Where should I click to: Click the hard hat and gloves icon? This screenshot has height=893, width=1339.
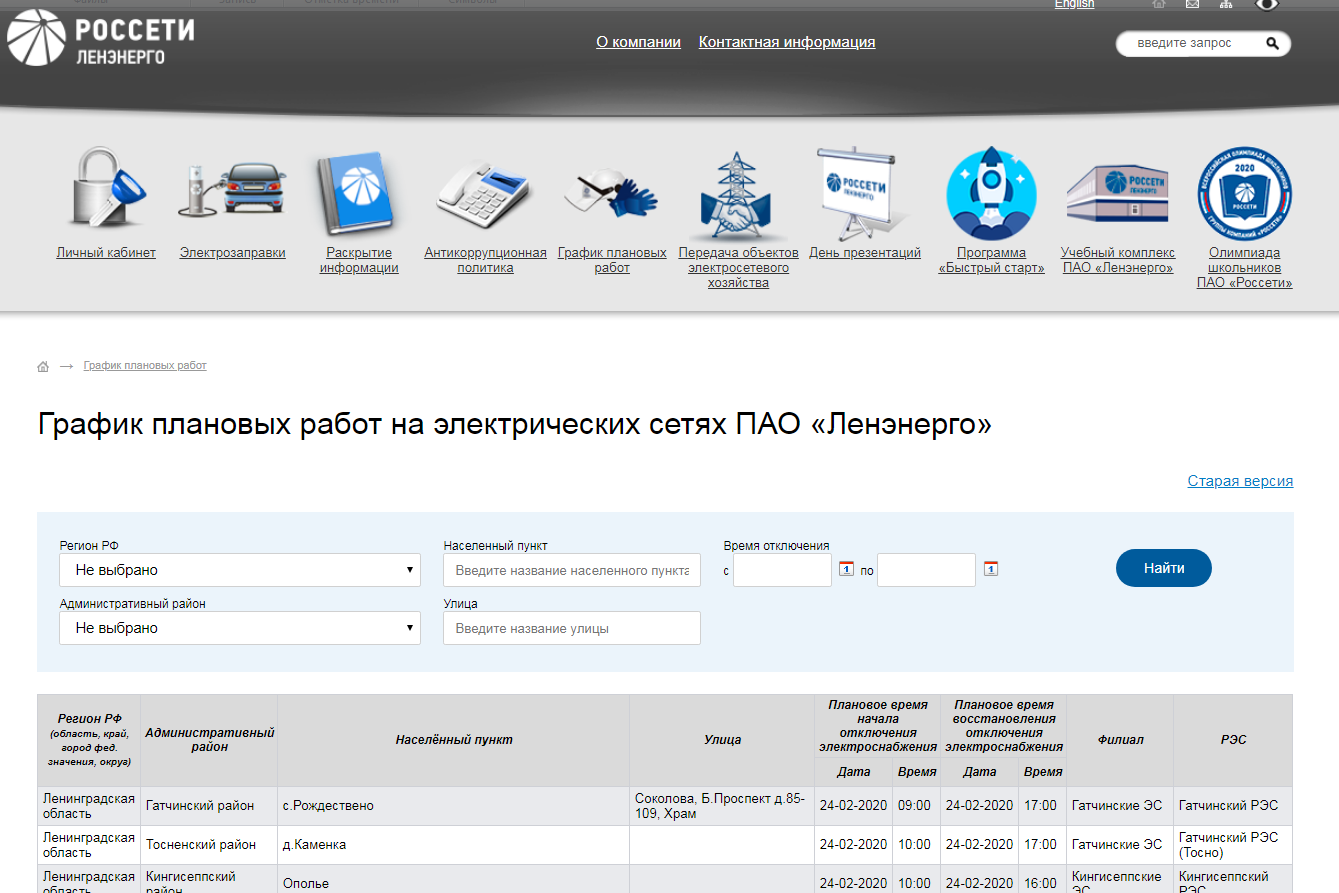[x=611, y=193]
